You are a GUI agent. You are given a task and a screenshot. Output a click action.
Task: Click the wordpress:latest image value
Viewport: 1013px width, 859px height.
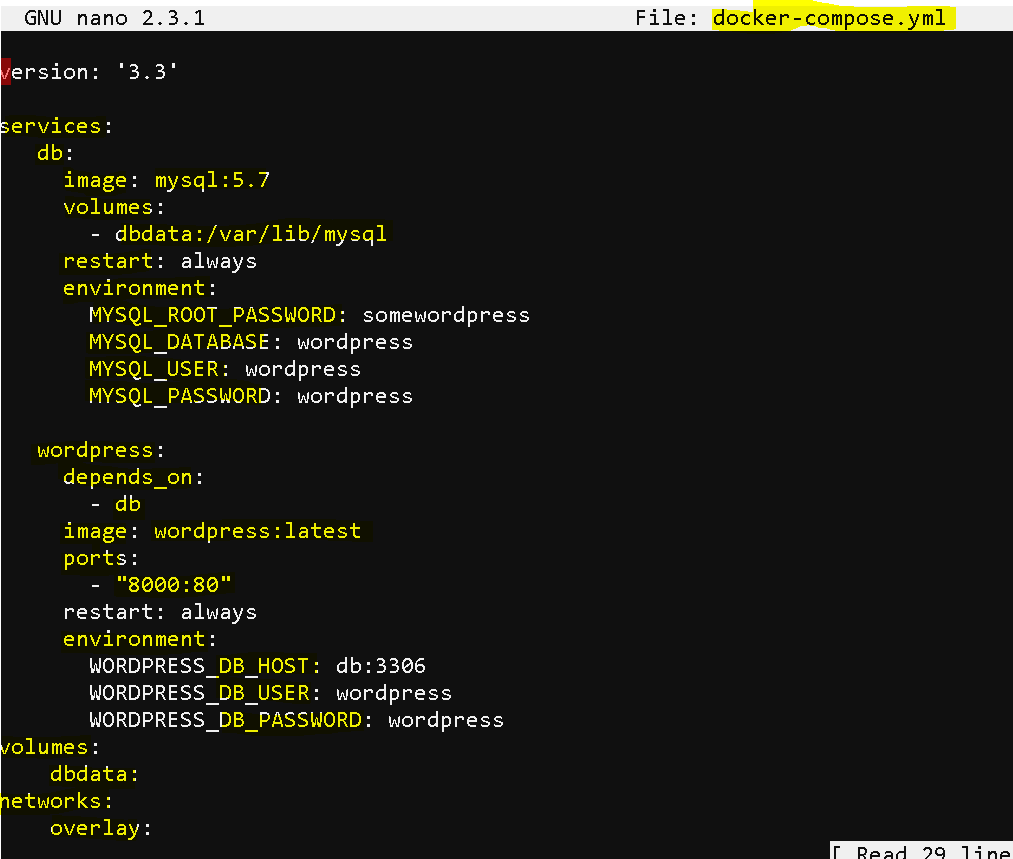[257, 531]
